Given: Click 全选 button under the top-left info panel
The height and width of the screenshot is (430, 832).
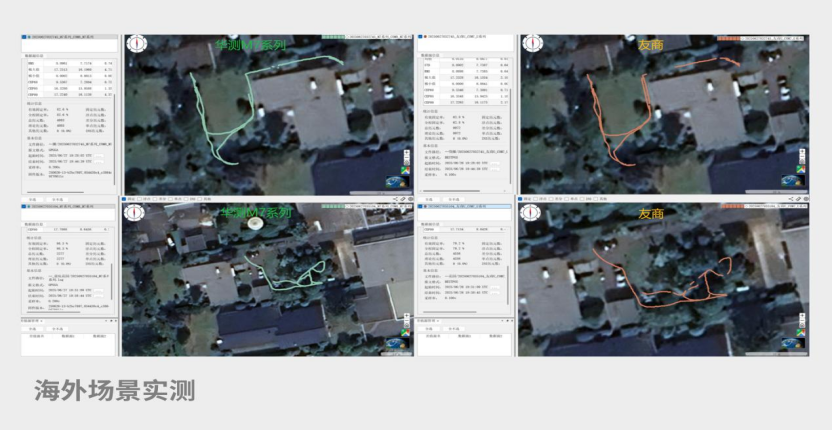Looking at the screenshot, I should click(x=32, y=200).
